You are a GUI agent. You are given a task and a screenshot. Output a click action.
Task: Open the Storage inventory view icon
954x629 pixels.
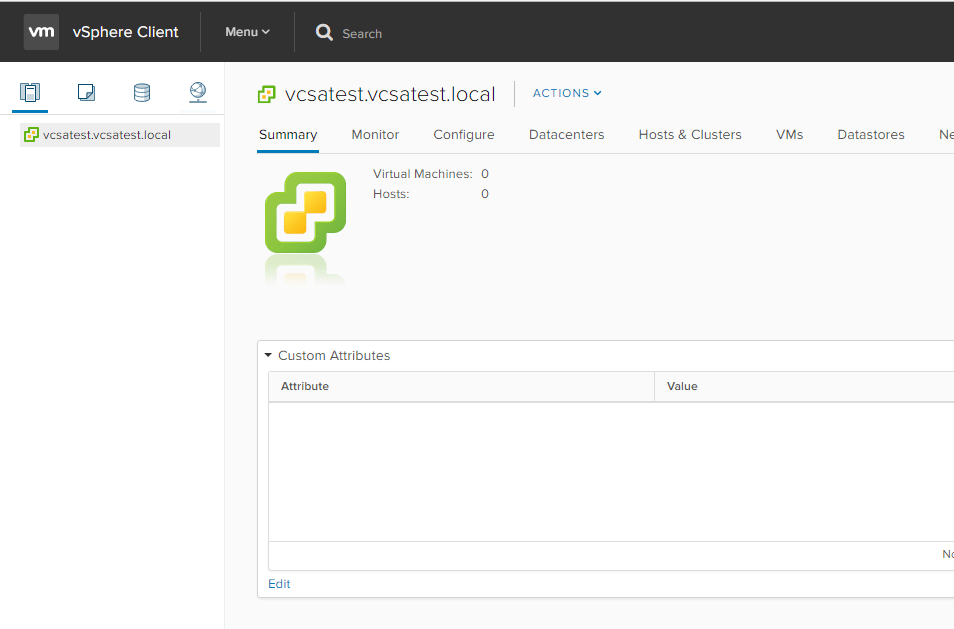[x=142, y=93]
